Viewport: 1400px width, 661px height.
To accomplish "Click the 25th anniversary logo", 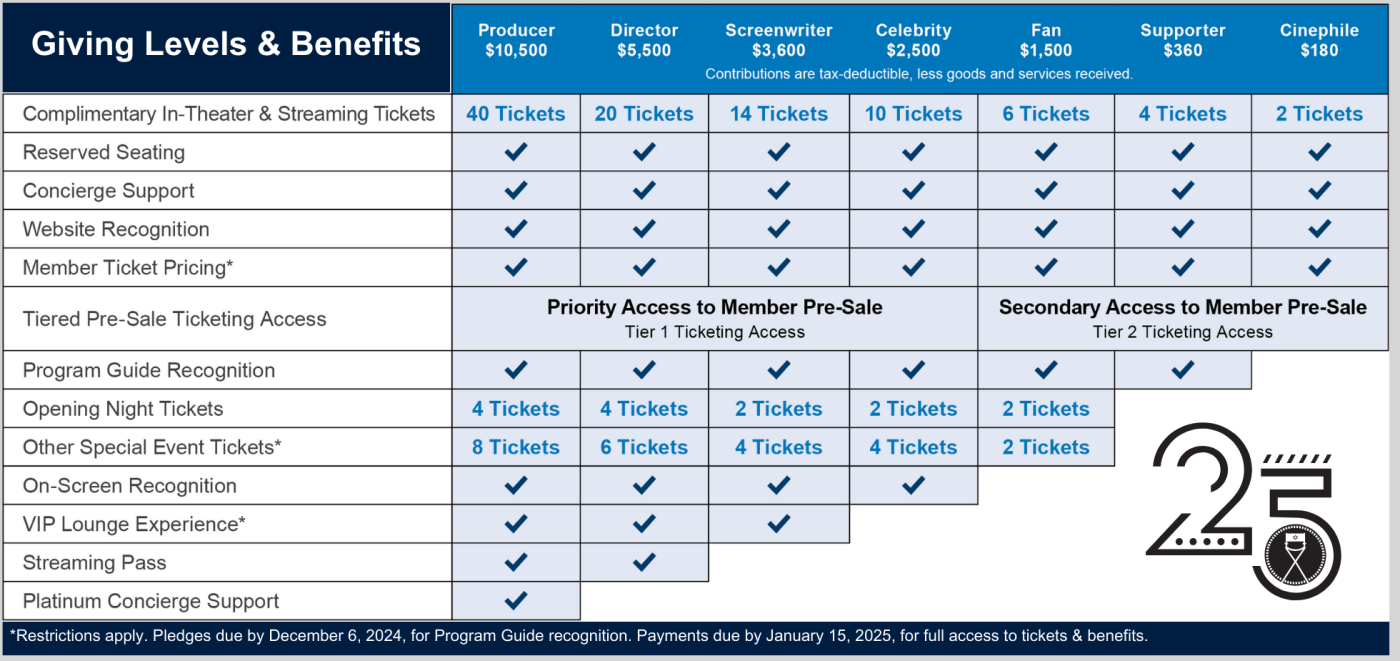I will coord(1243,511).
